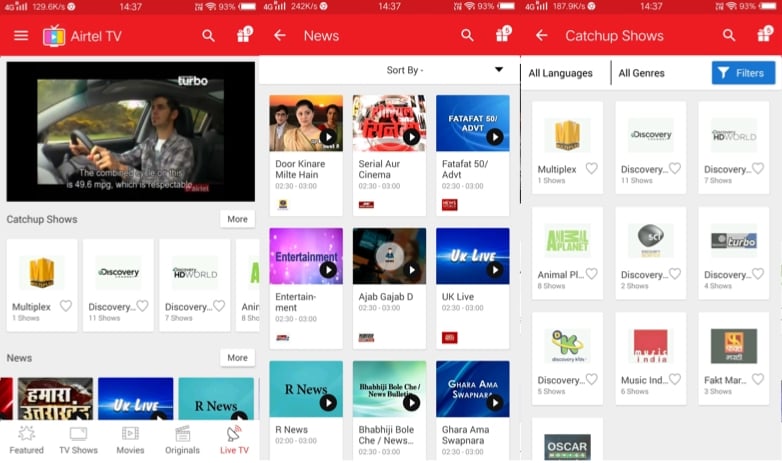Play Serial Aur Cinema

tap(411, 137)
